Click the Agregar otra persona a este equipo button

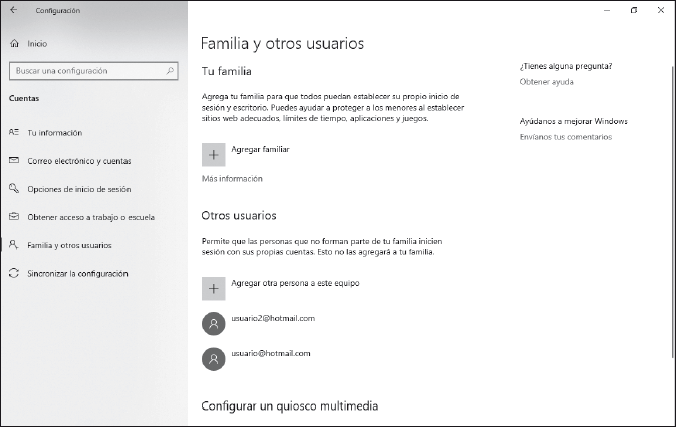295,283
